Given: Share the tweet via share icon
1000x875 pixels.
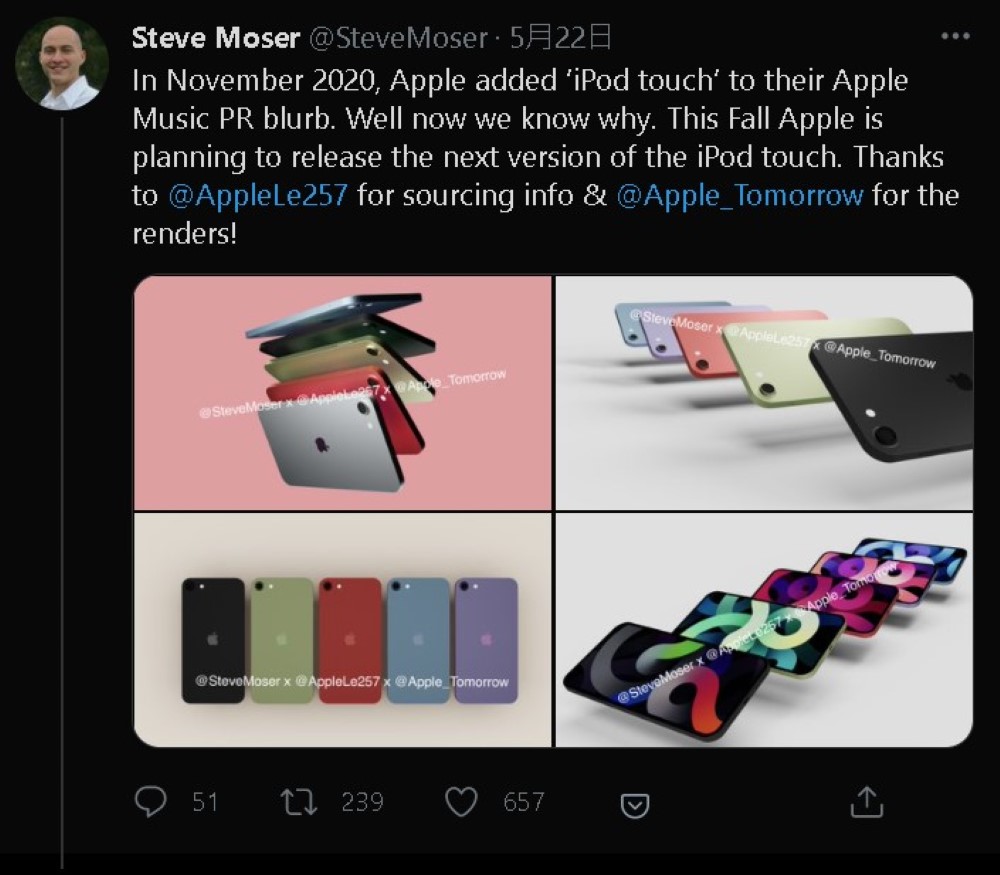Looking at the screenshot, I should [x=867, y=802].
